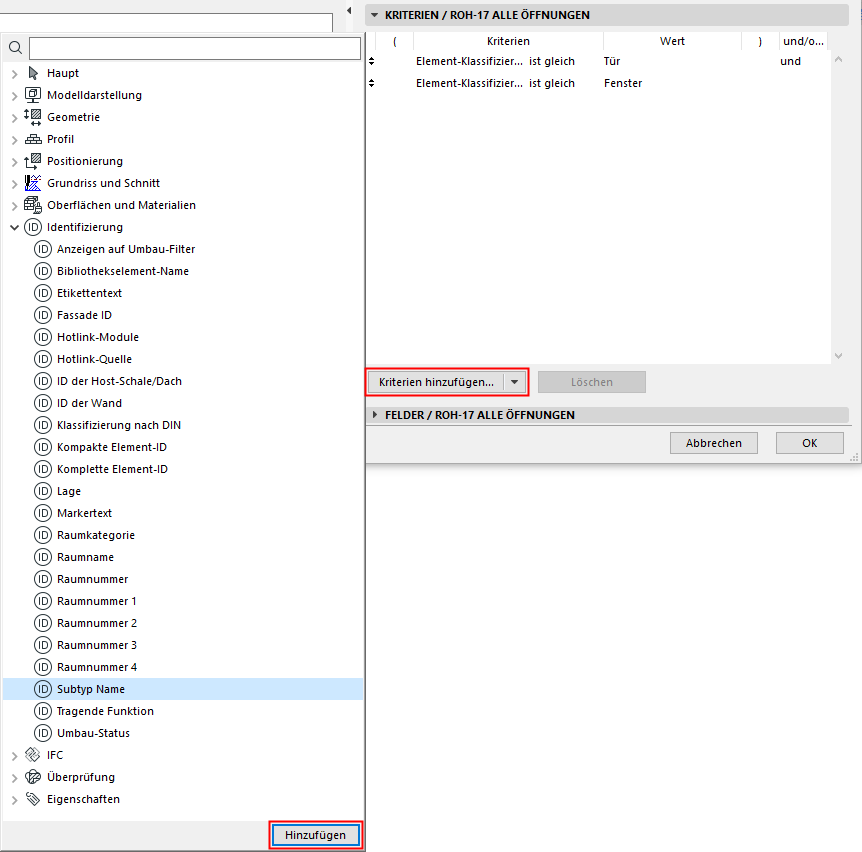Click 'ist gleich' in the Tür row
862x852 pixels.
(552, 61)
